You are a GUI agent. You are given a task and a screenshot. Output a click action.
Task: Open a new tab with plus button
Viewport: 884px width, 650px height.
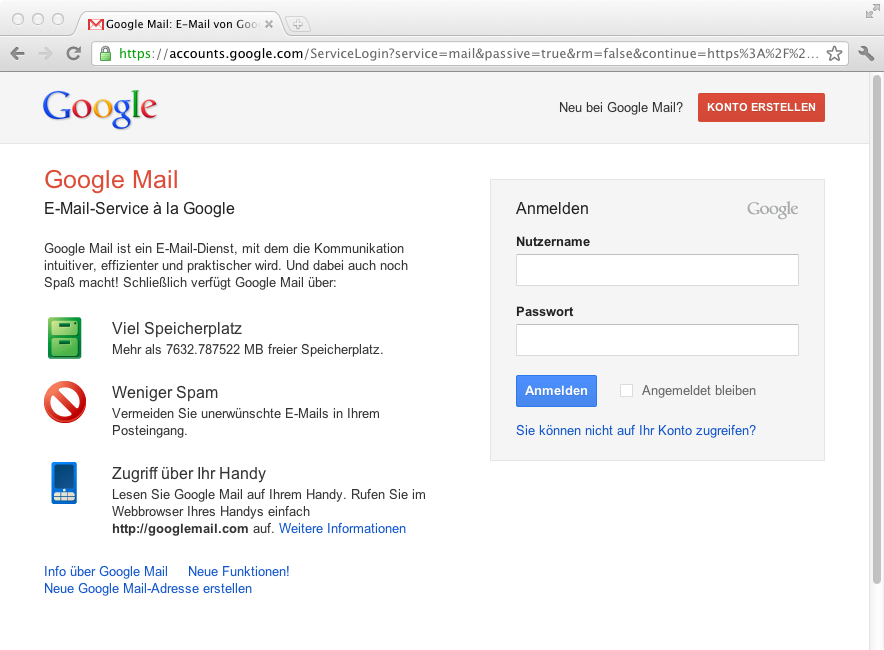298,23
